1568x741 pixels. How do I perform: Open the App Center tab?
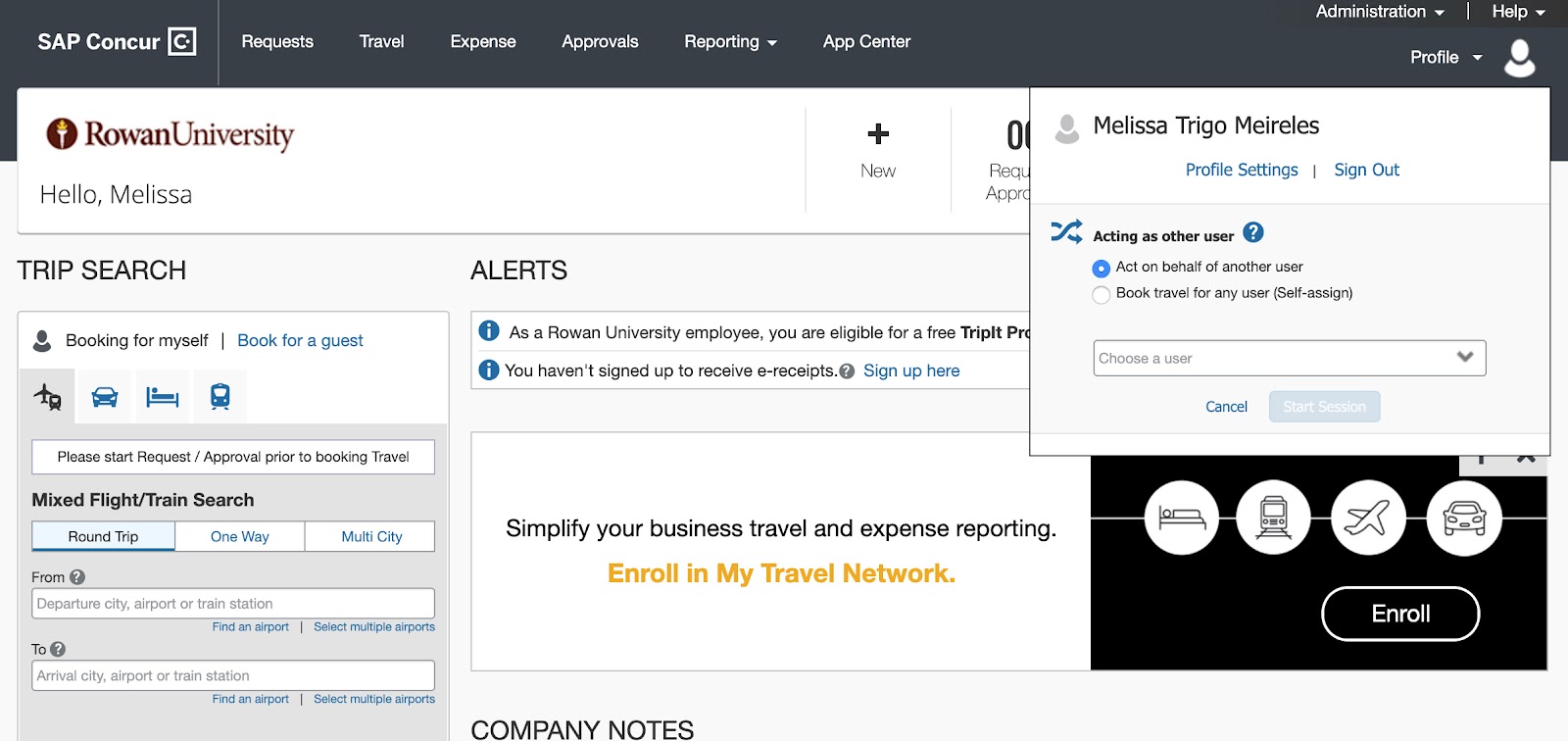click(866, 41)
